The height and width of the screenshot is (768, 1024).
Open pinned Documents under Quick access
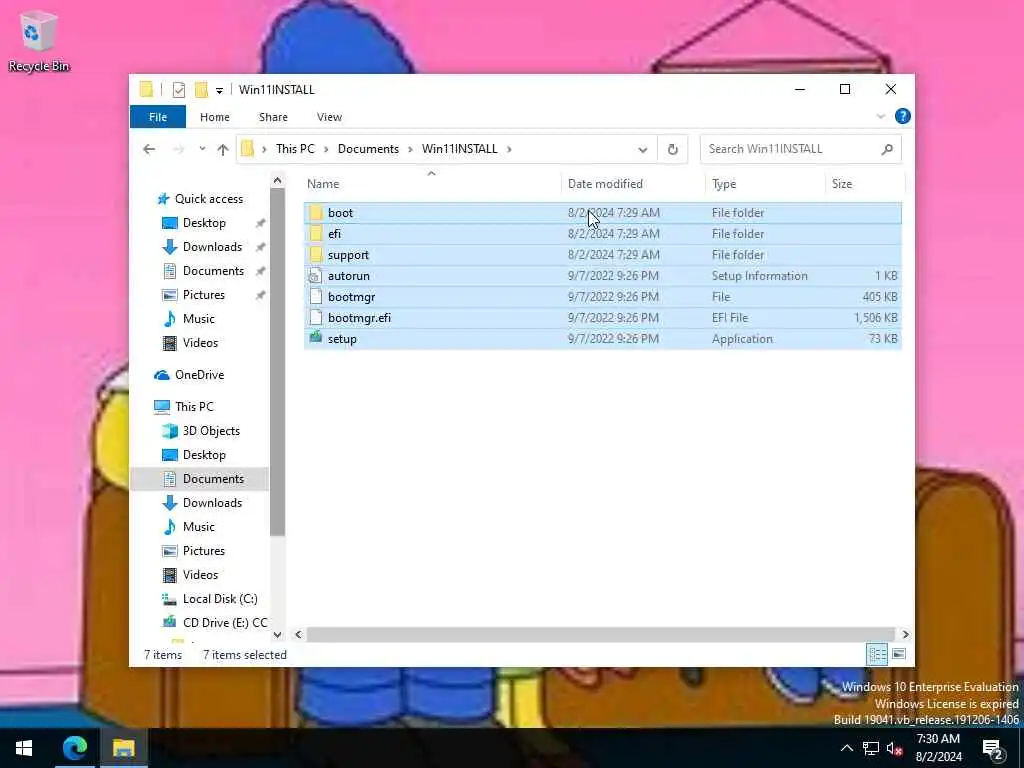tap(213, 271)
